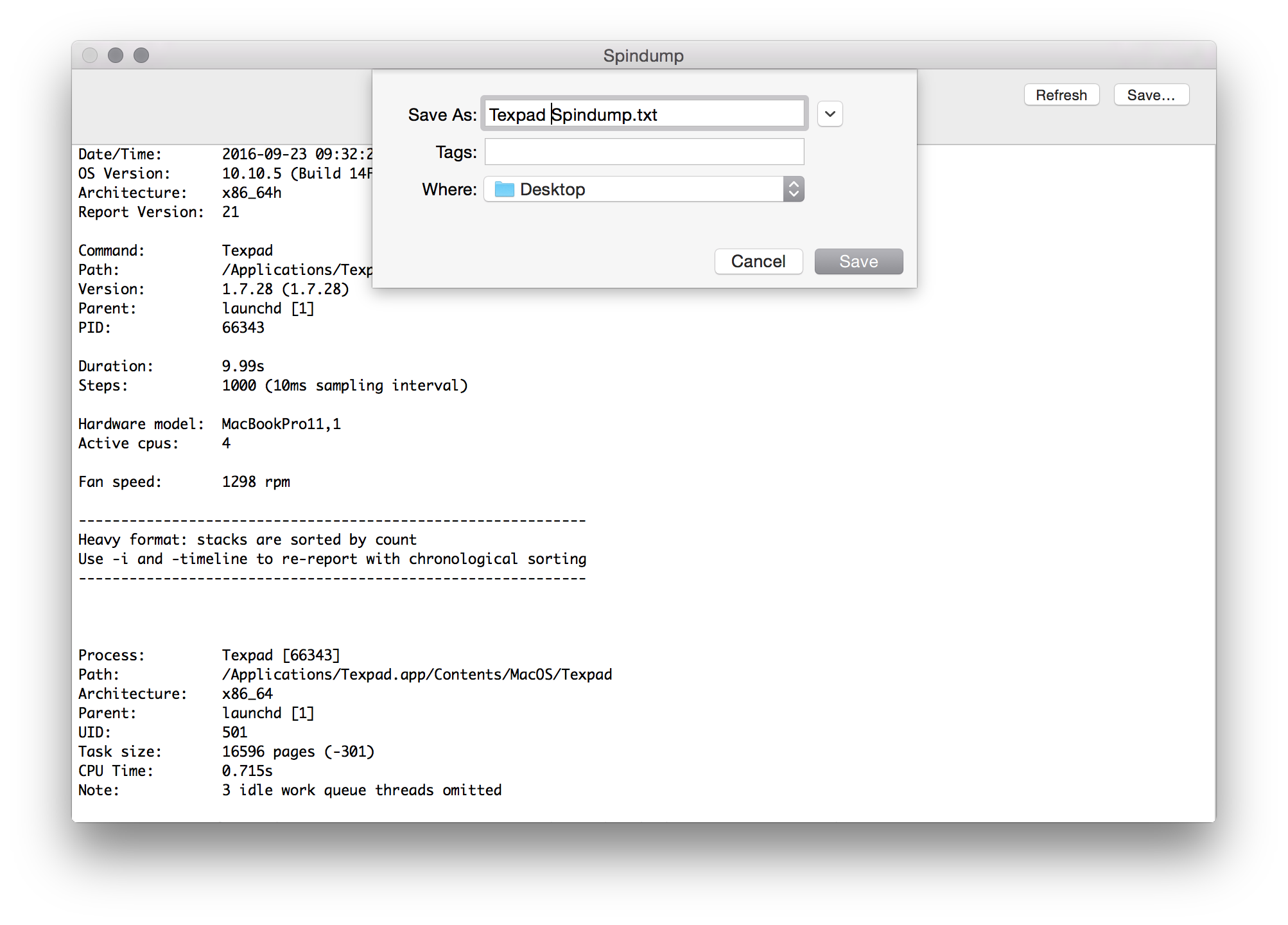
Task: Click the Desktop folder icon
Action: [505, 189]
